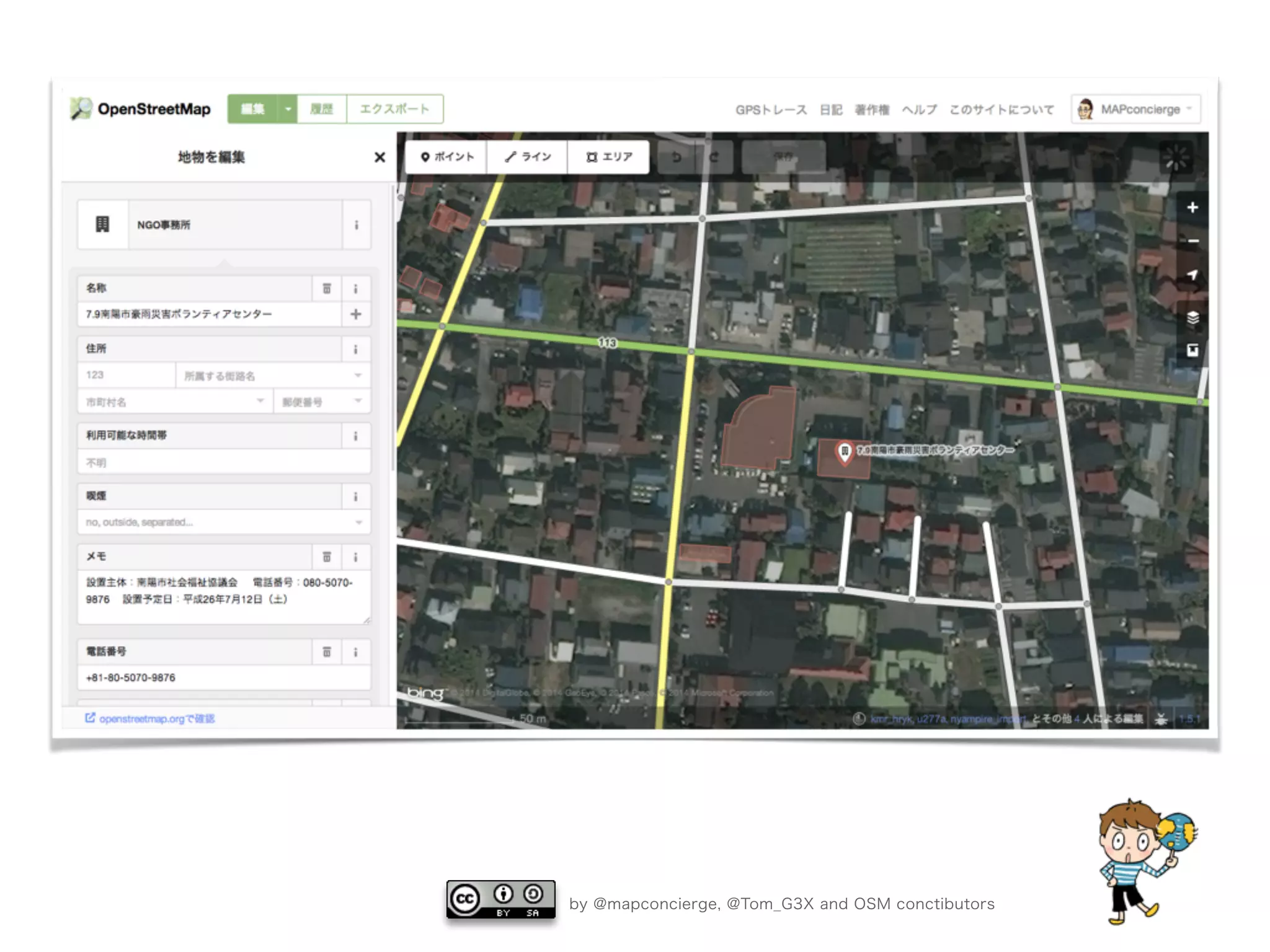The width and height of the screenshot is (1270, 952).
Task: Click the メモ note text area
Action: [224, 597]
